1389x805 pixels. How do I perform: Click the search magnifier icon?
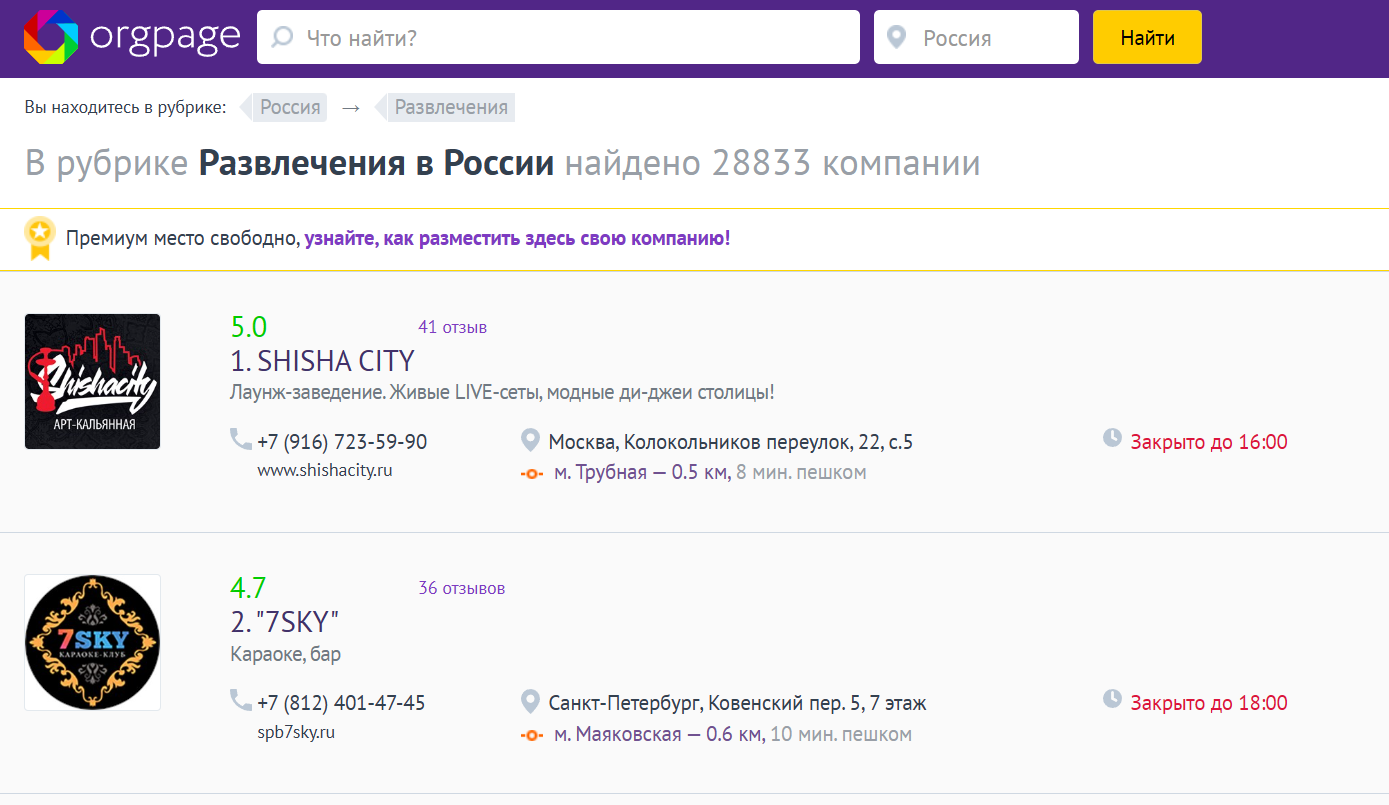[x=283, y=38]
